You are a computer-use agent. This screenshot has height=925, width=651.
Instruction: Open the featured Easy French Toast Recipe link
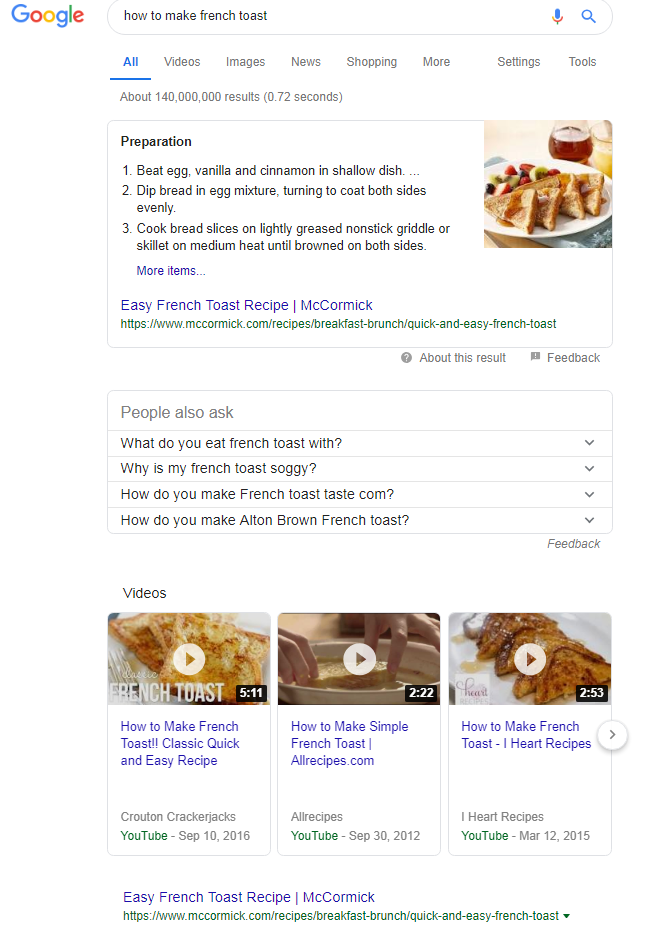tap(246, 305)
